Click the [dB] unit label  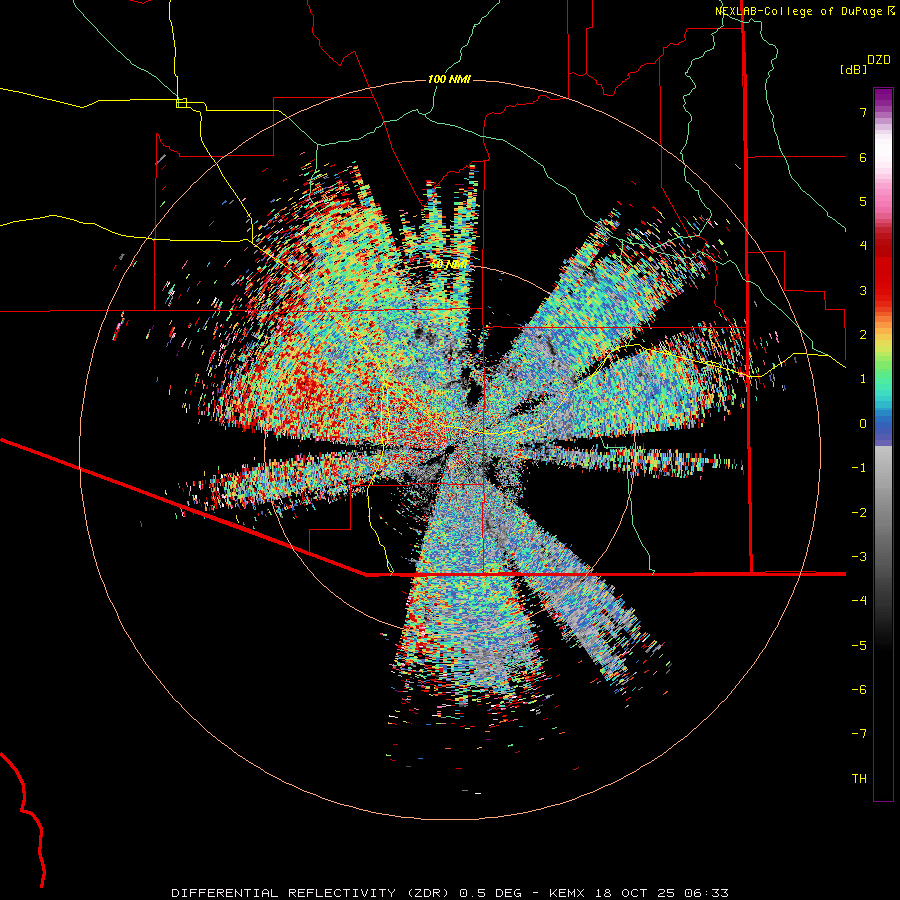click(854, 69)
